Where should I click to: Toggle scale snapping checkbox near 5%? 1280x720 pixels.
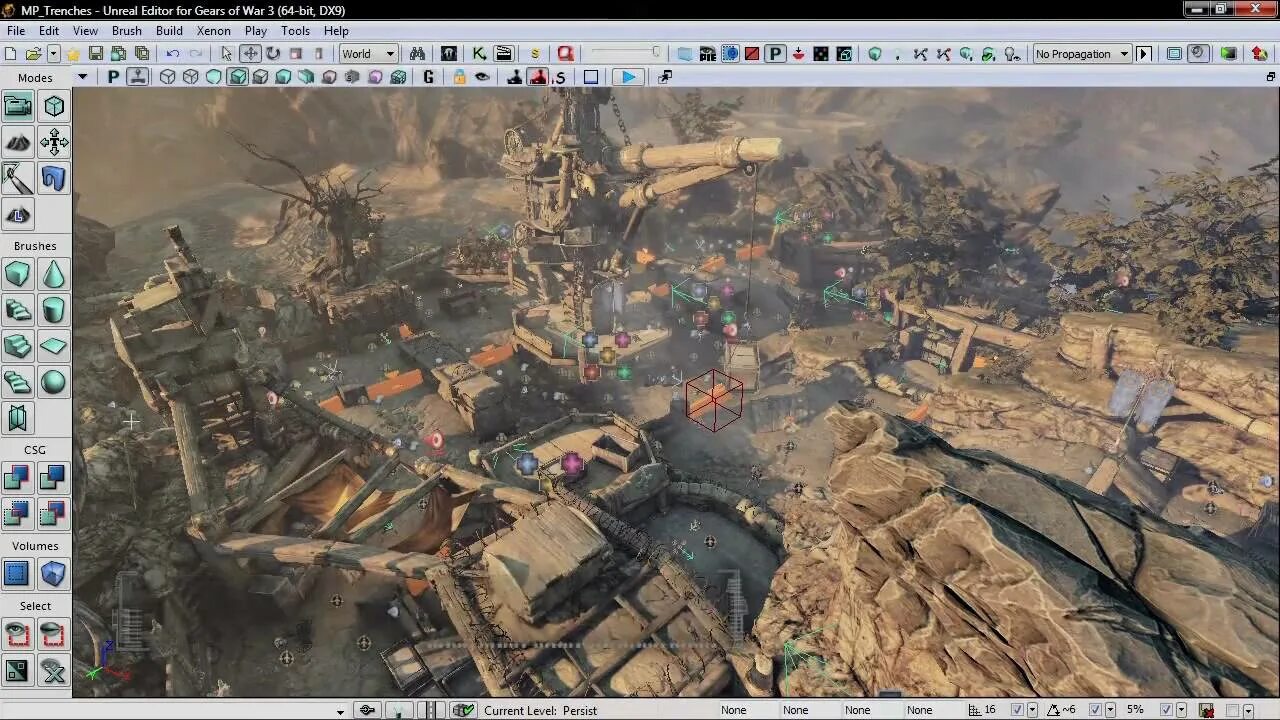[x=1166, y=710]
